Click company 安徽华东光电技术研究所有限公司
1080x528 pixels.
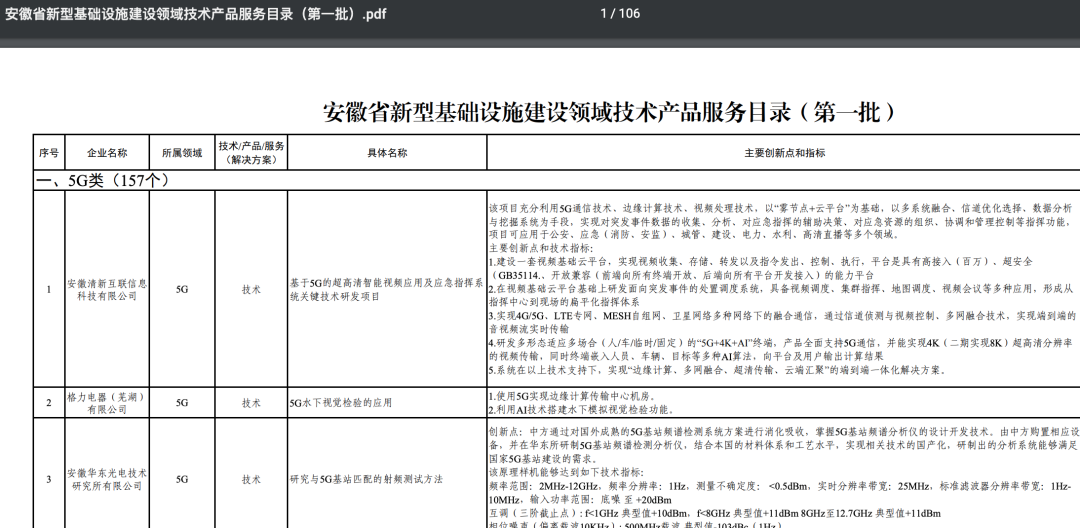[107, 480]
